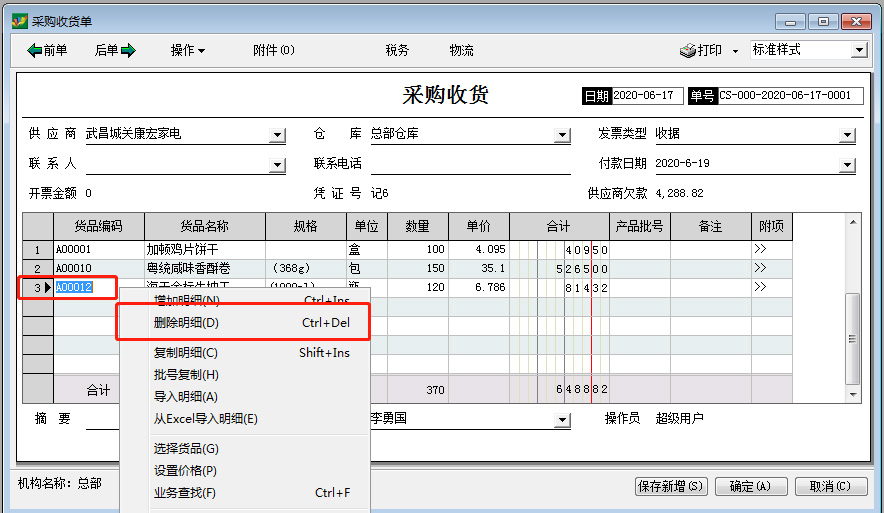Expand the 标准样式 style dropdown
Image resolution: width=884 pixels, height=513 pixels.
coord(859,50)
